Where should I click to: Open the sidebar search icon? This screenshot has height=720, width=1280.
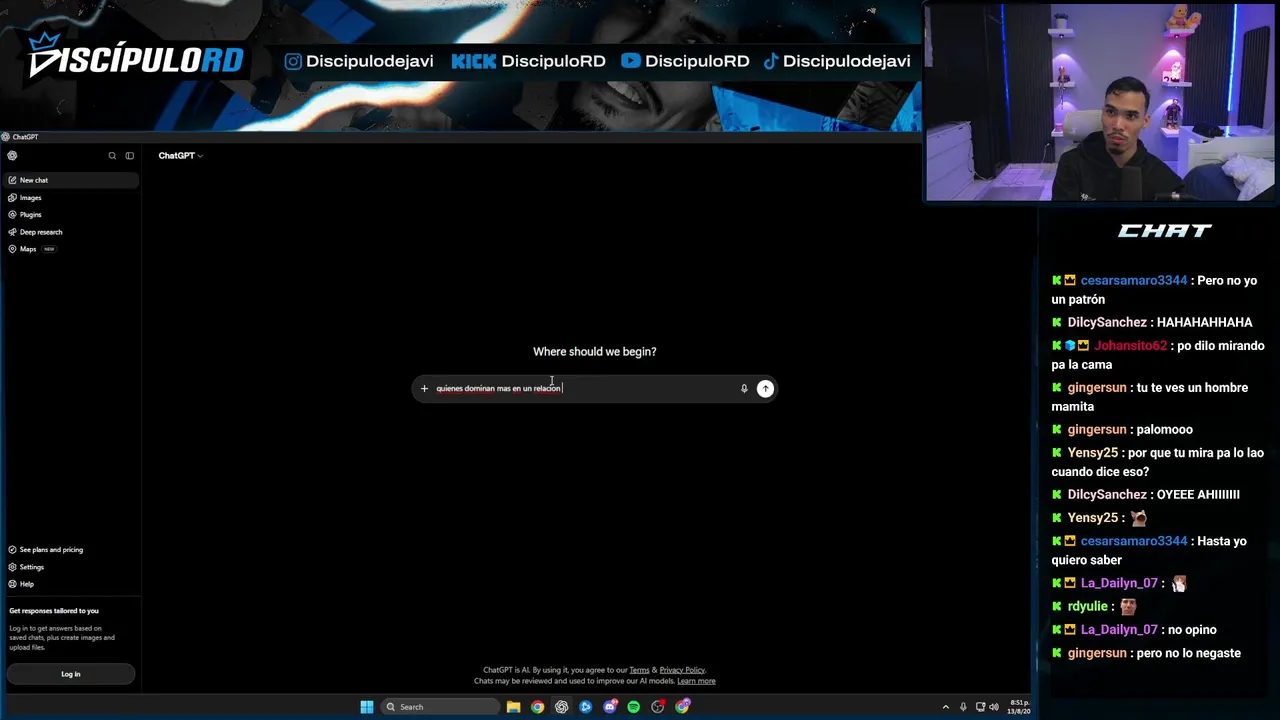point(112,156)
